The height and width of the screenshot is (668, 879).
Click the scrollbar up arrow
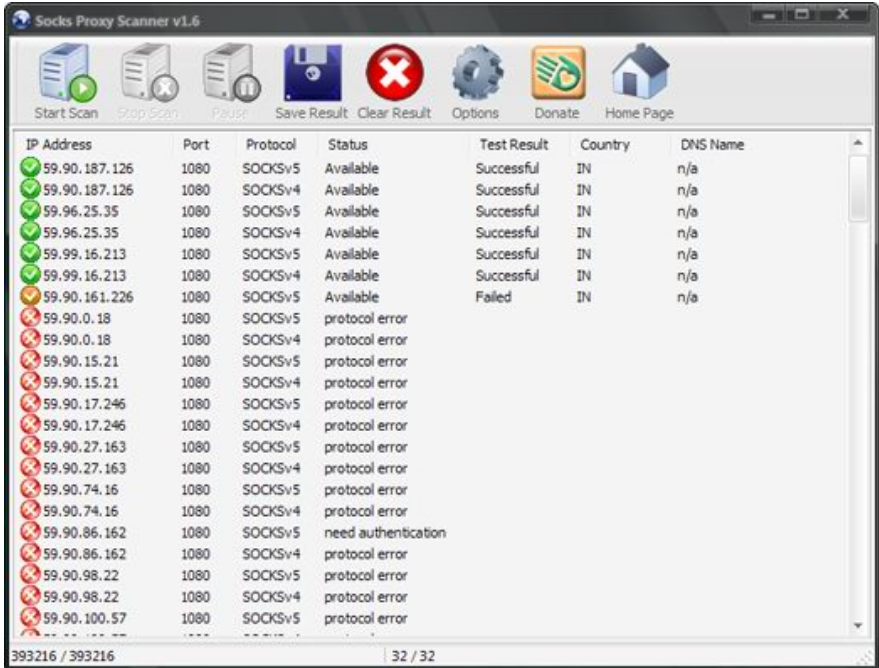858,145
